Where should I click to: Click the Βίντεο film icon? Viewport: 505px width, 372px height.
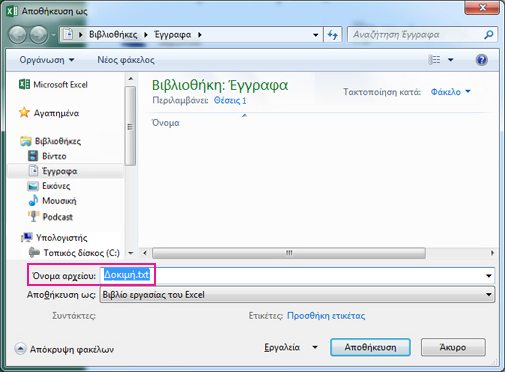33,156
